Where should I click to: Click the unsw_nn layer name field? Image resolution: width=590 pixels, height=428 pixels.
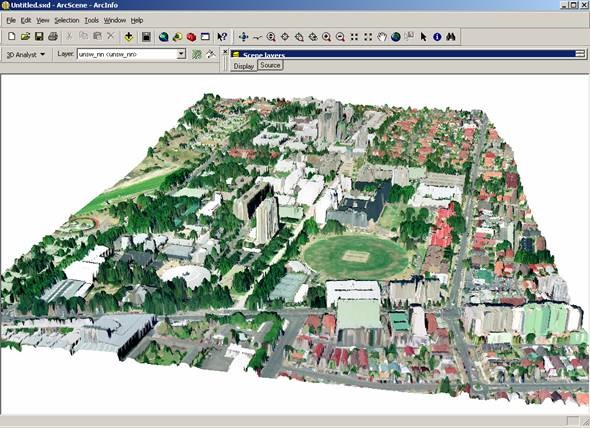[x=127, y=54]
